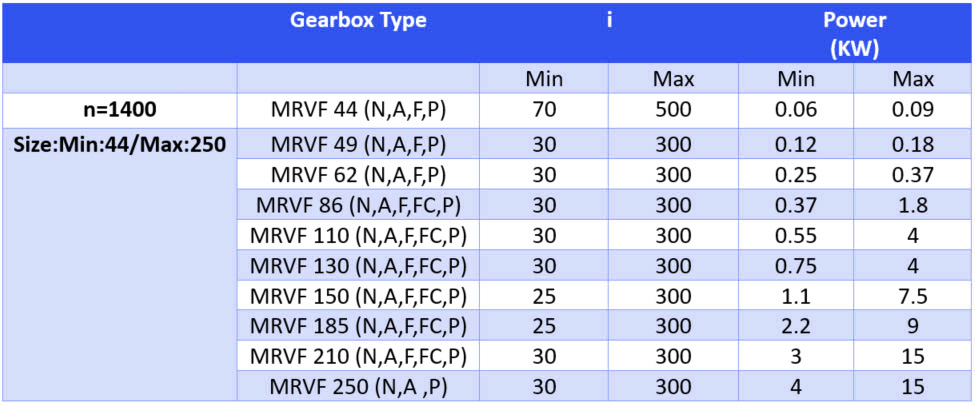The width and height of the screenshot is (975, 406).
Task: Click "Min" subheader under Power (KW)
Action: (x=795, y=80)
